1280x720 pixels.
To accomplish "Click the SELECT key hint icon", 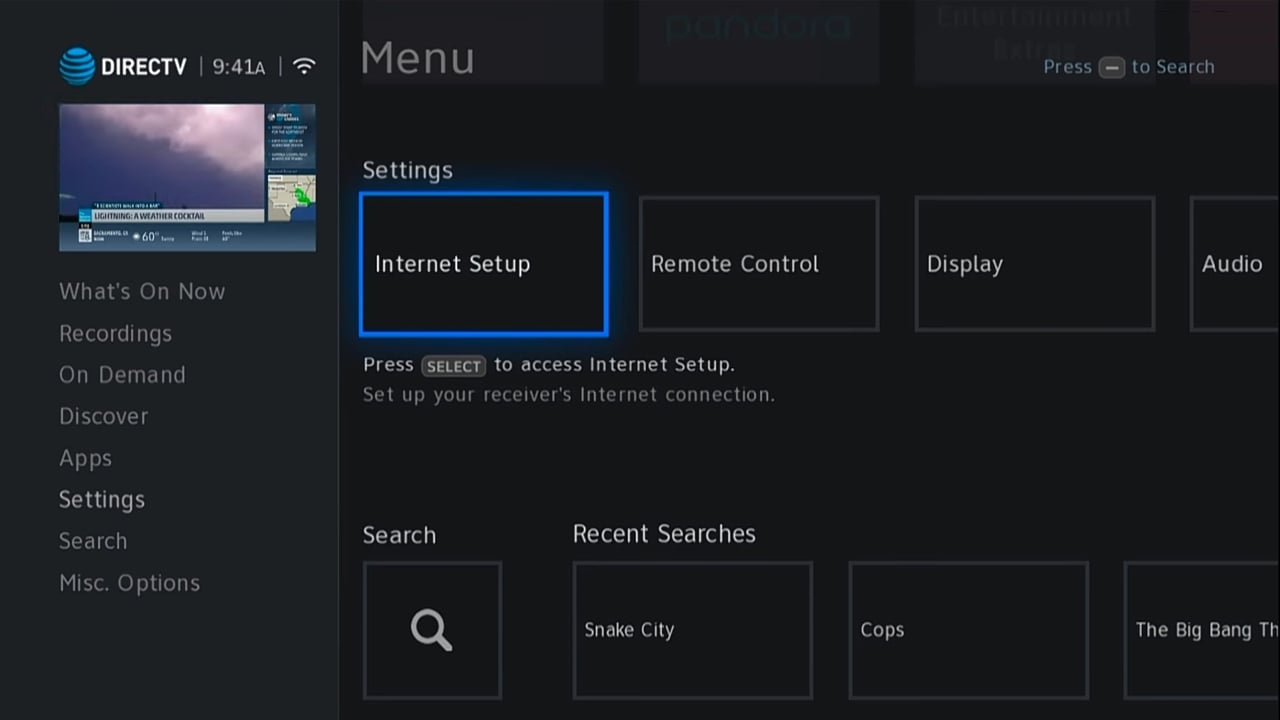I will [453, 366].
